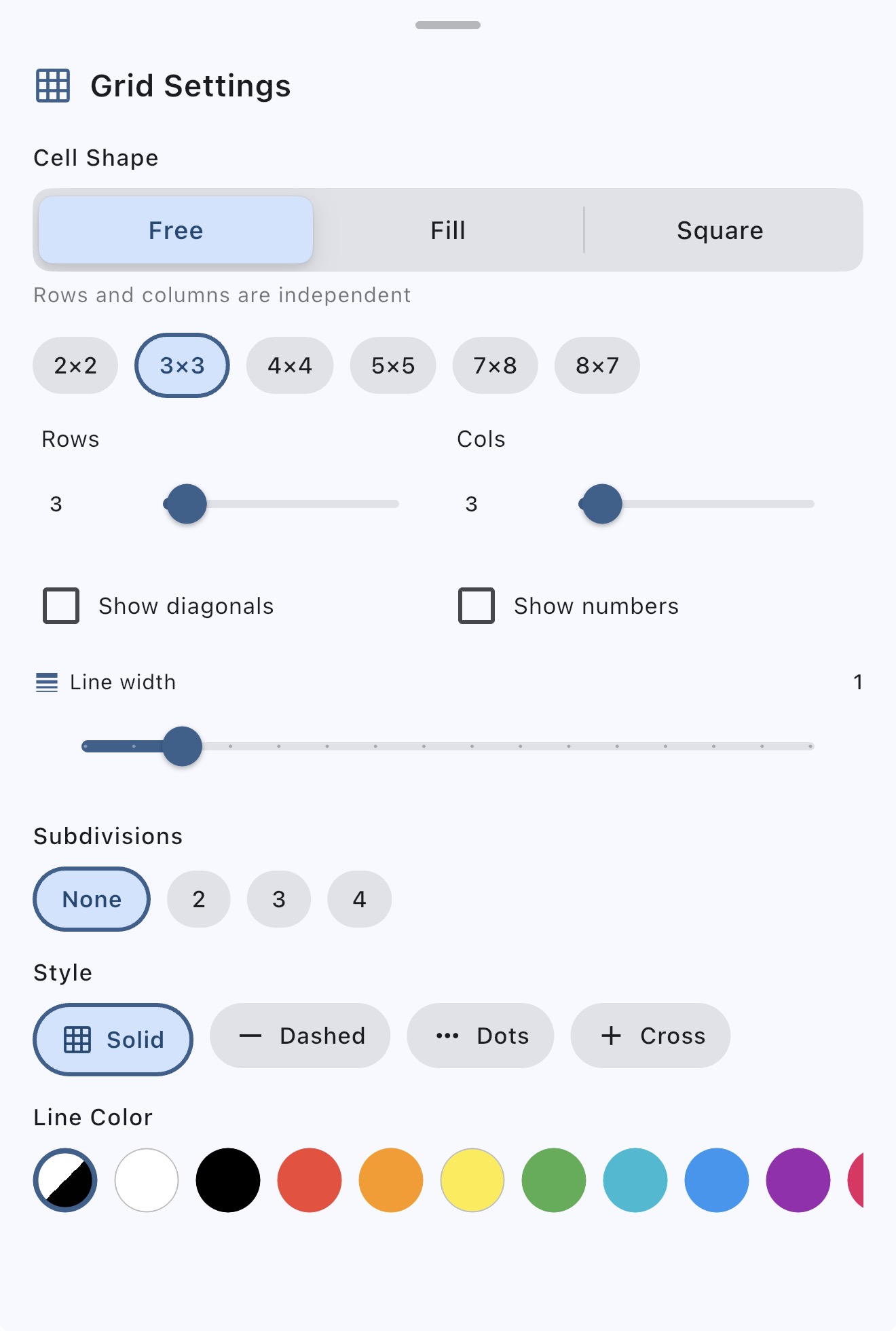Choose the Dashed line style
The image size is (896, 1331).
point(299,1036)
